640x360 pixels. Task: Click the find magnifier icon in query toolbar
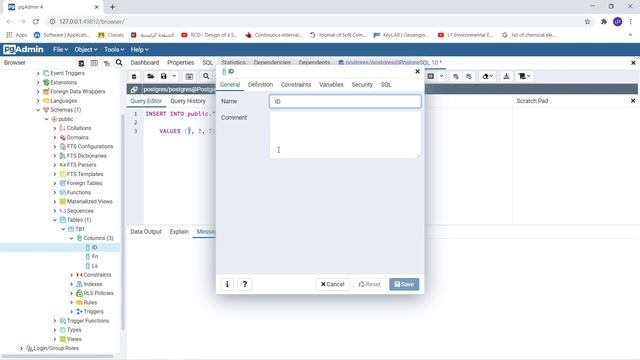click(206, 76)
